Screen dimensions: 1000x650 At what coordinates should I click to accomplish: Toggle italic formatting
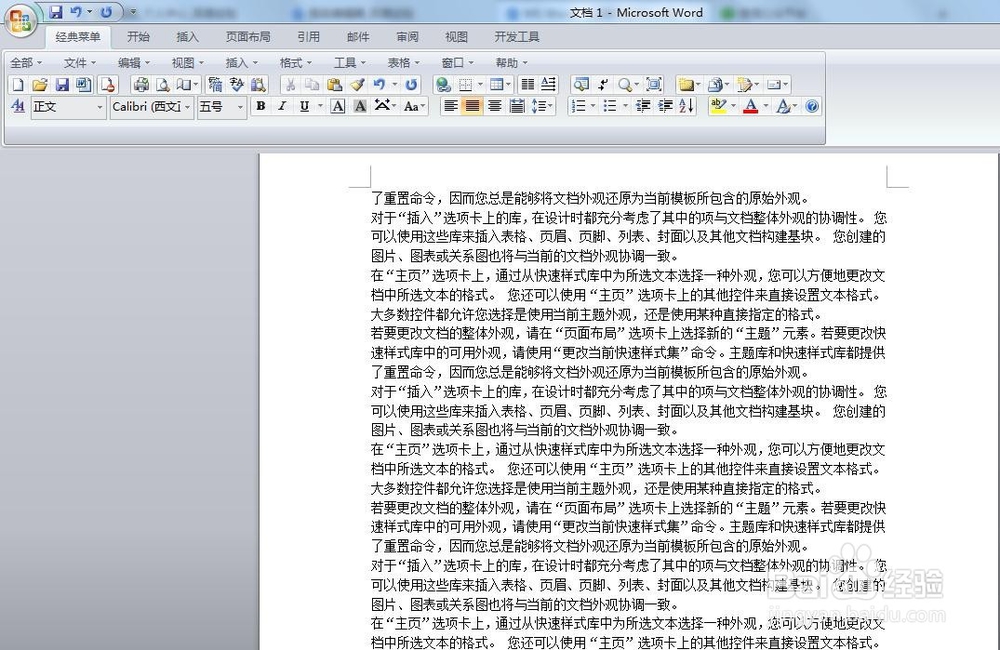282,107
